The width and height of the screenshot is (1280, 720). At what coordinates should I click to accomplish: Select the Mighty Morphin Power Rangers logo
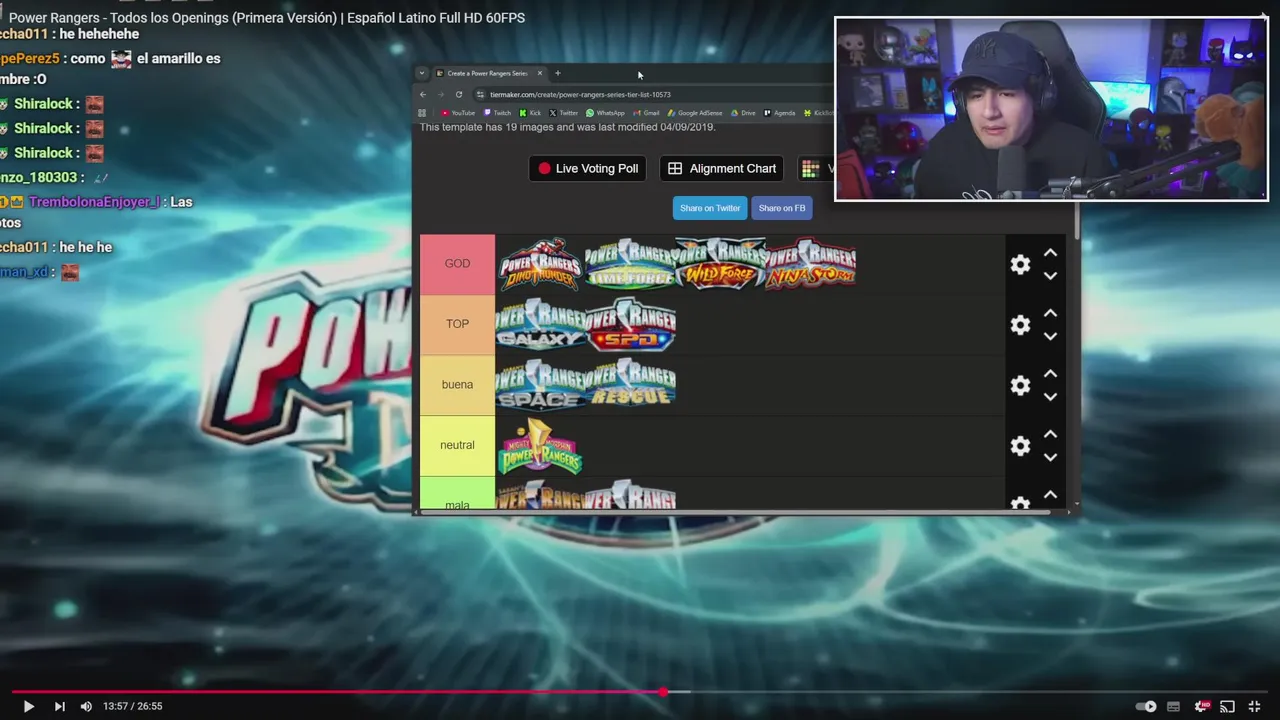pos(540,445)
